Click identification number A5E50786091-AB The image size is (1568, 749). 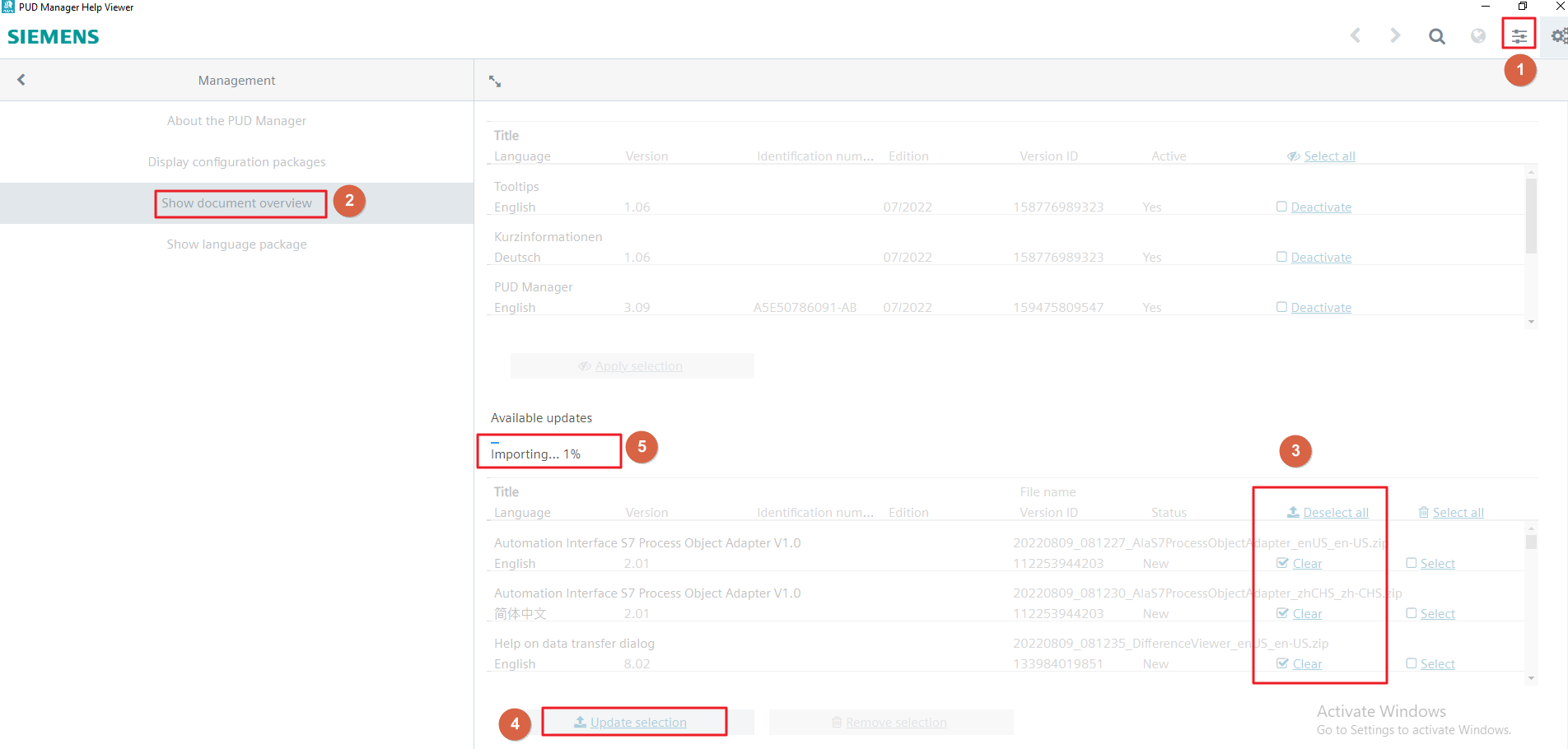click(805, 308)
